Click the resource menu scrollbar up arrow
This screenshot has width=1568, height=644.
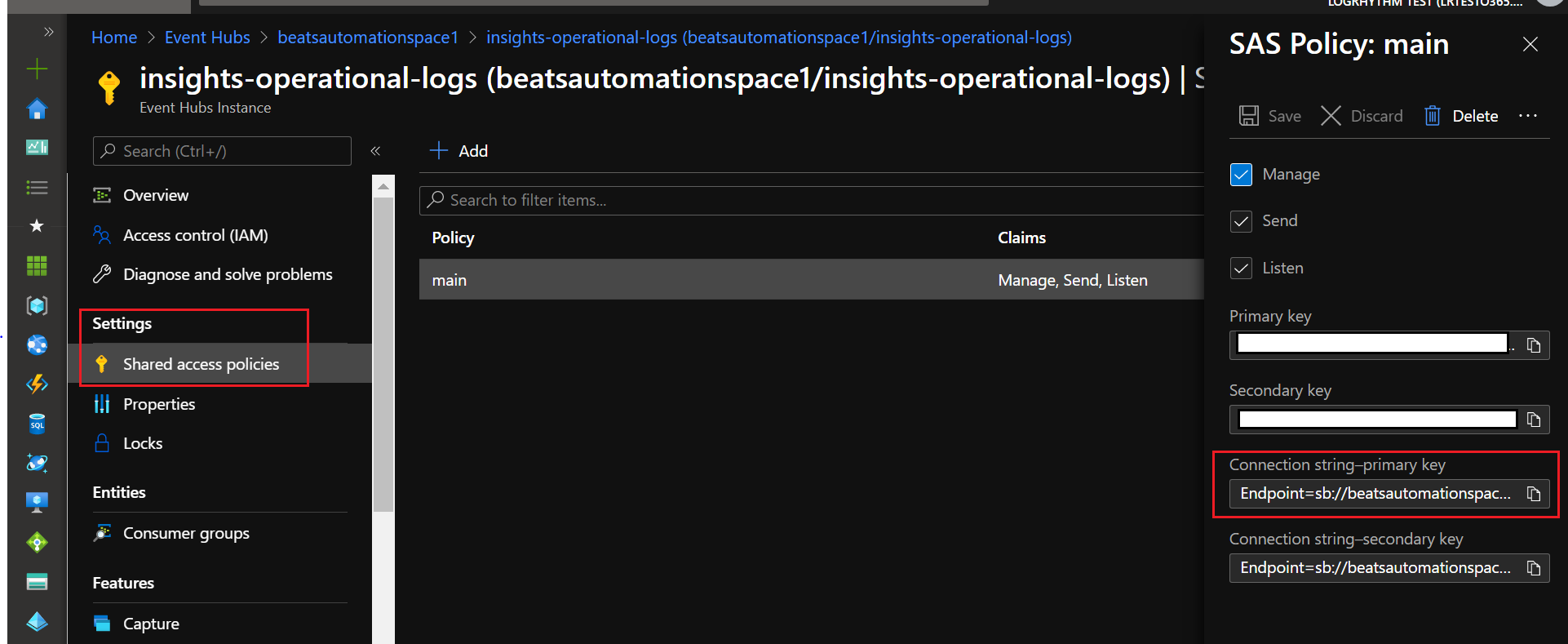(x=383, y=187)
